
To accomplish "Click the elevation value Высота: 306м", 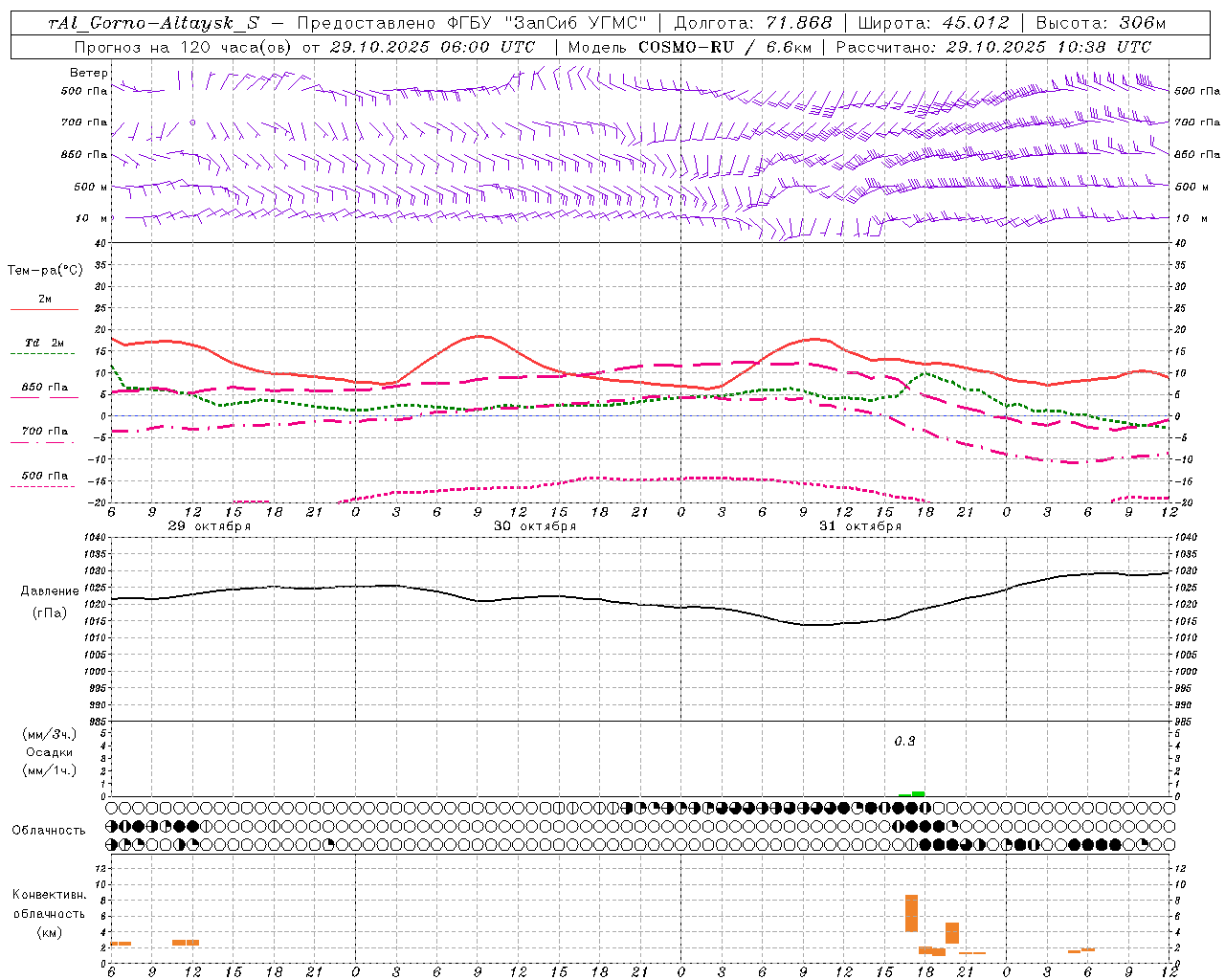I will (1102, 23).
